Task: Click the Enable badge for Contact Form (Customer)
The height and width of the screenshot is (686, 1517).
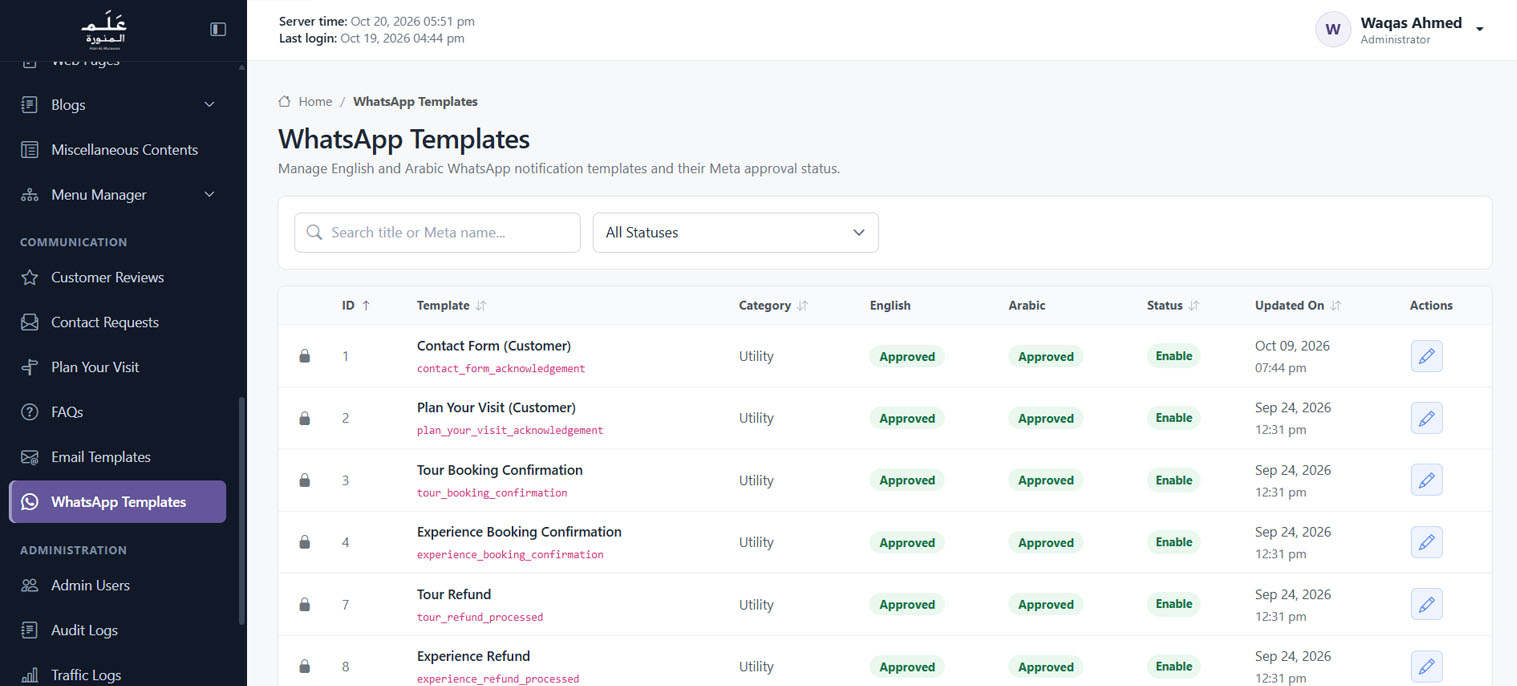Action: coord(1174,356)
